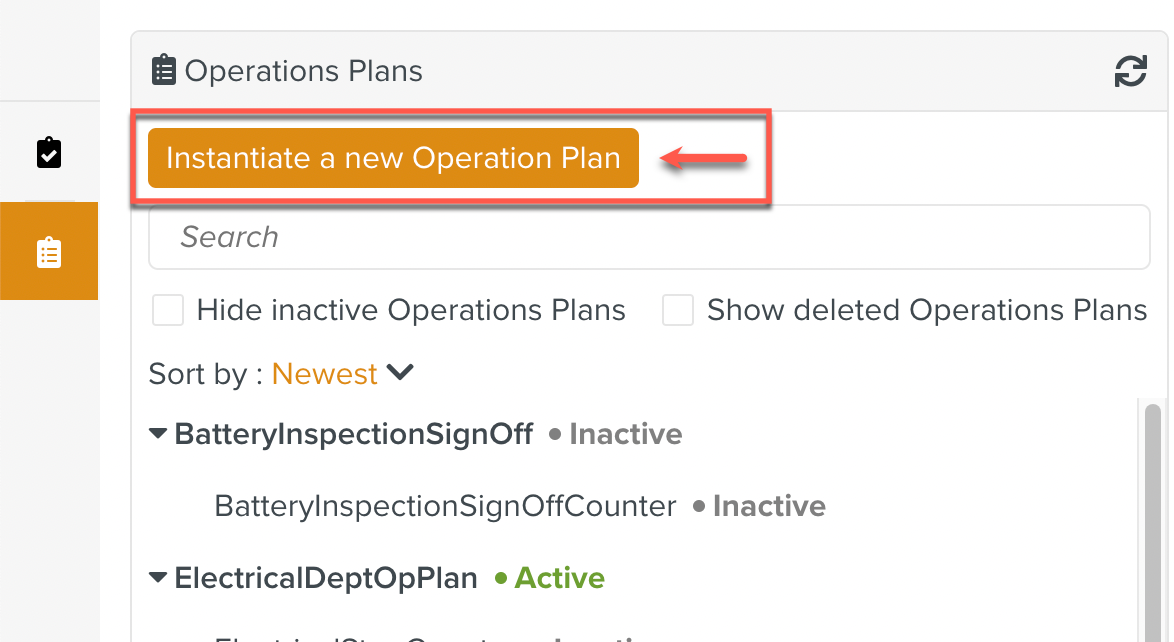
Task: Click the Inactive label beside BatteryInspectionSignOffCounter
Action: coord(768,506)
